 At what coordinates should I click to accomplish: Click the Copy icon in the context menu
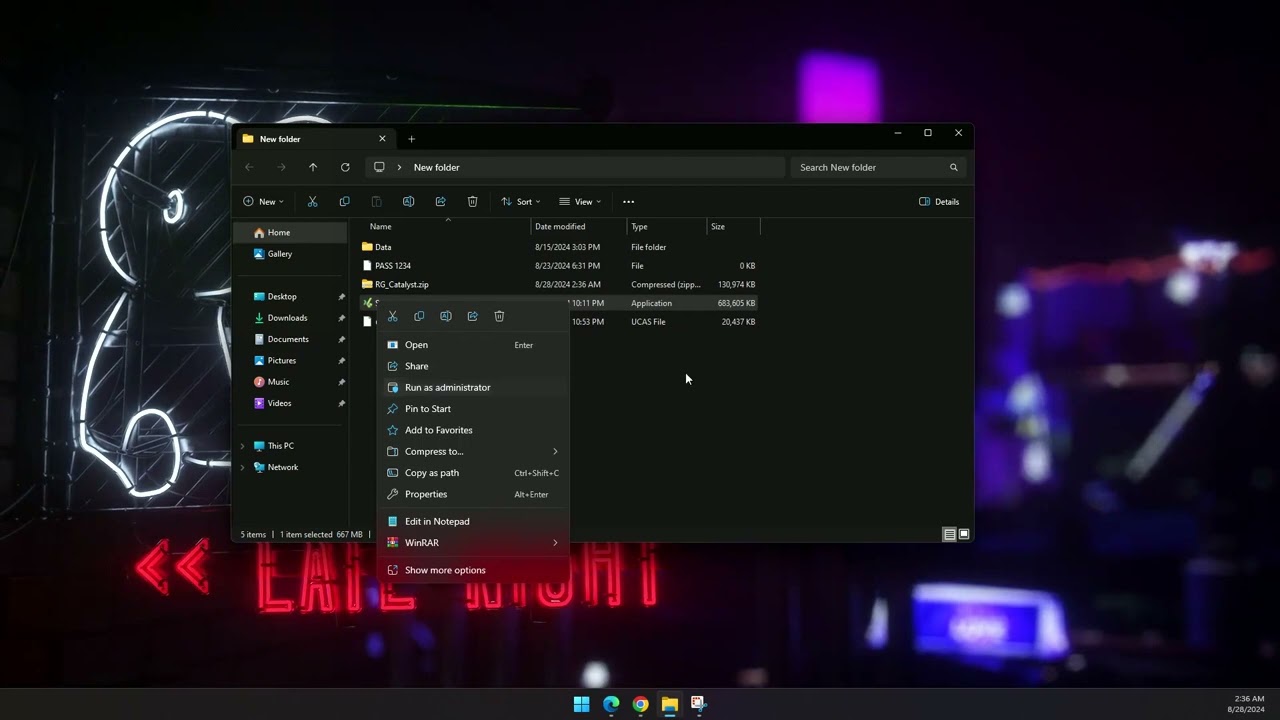tap(419, 316)
